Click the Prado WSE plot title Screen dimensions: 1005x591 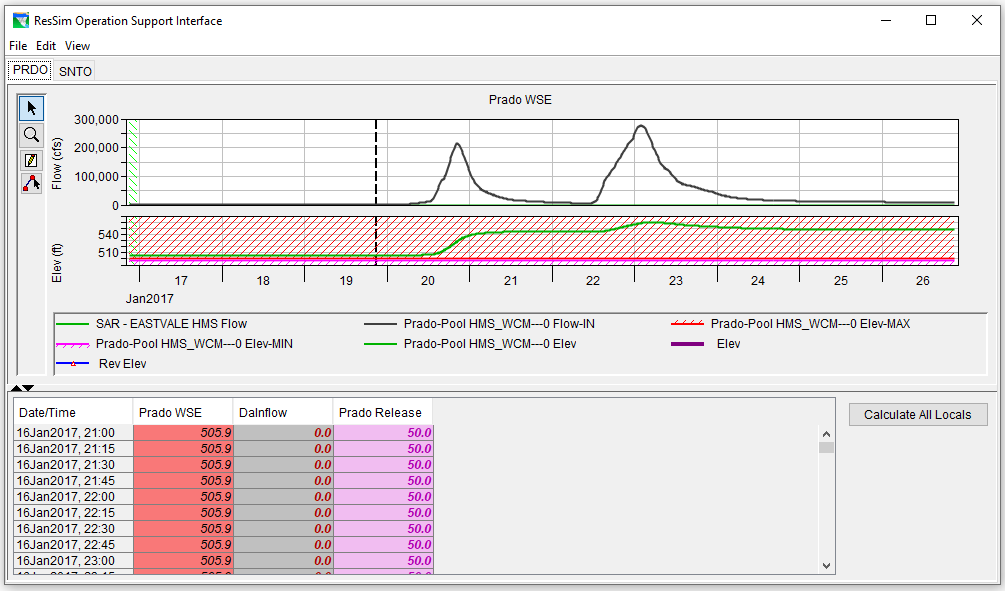[520, 99]
